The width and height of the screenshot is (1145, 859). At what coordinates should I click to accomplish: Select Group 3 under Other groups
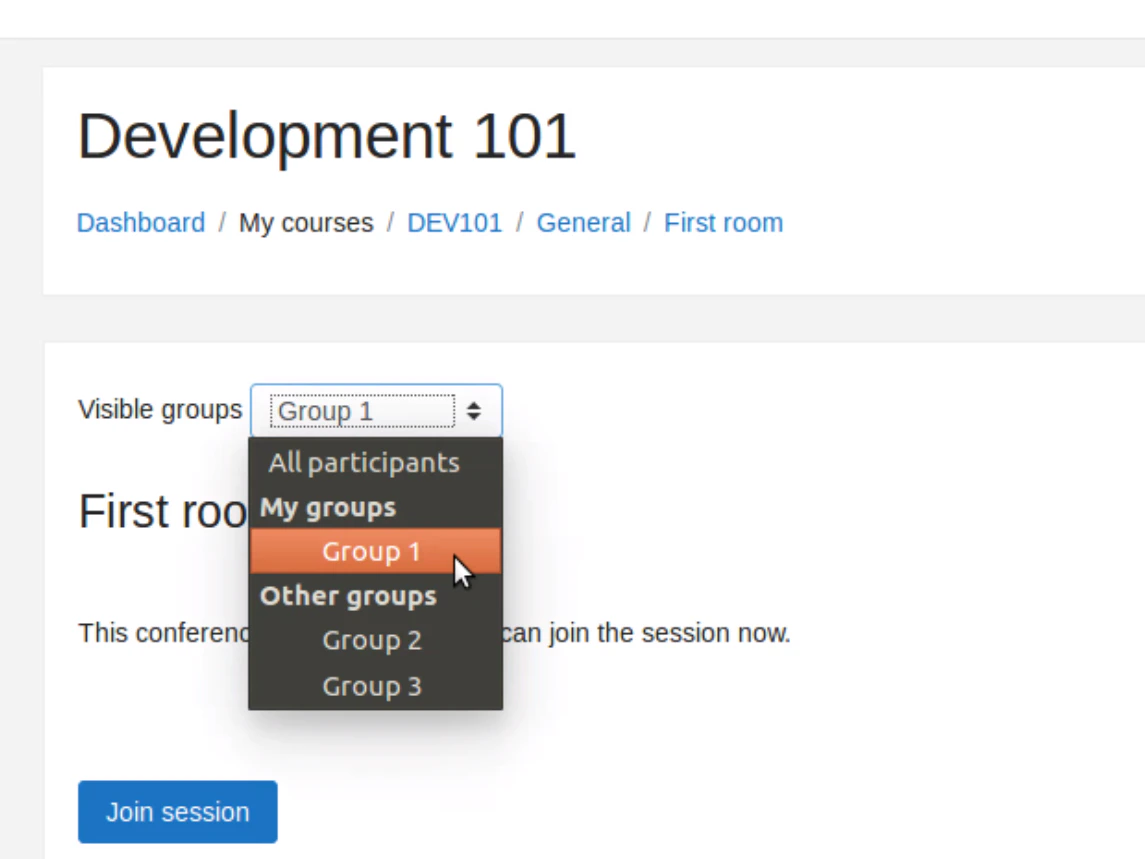click(371, 686)
